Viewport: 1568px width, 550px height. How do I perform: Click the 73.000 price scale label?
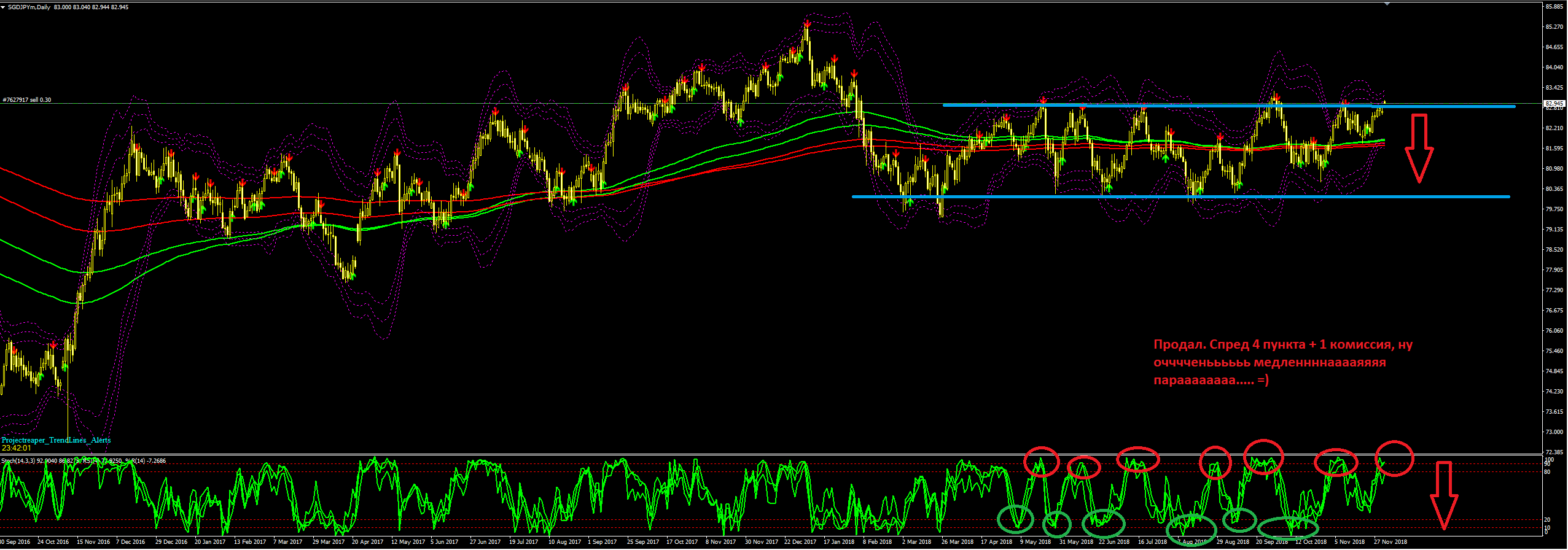coord(1554,432)
